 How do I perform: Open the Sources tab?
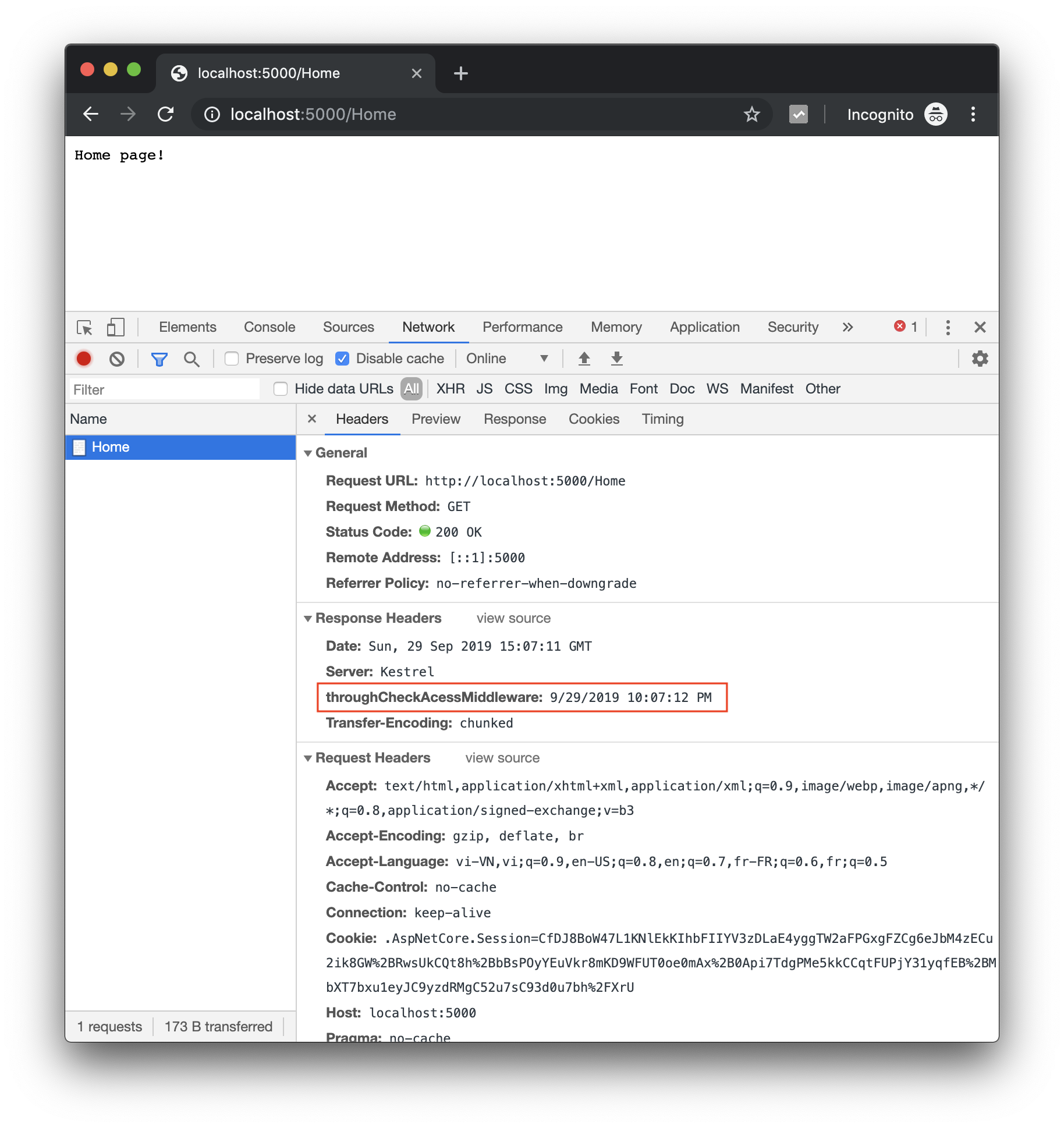(x=349, y=327)
